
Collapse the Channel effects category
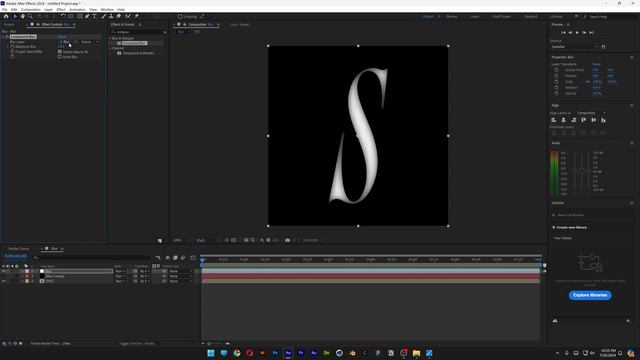point(110,48)
